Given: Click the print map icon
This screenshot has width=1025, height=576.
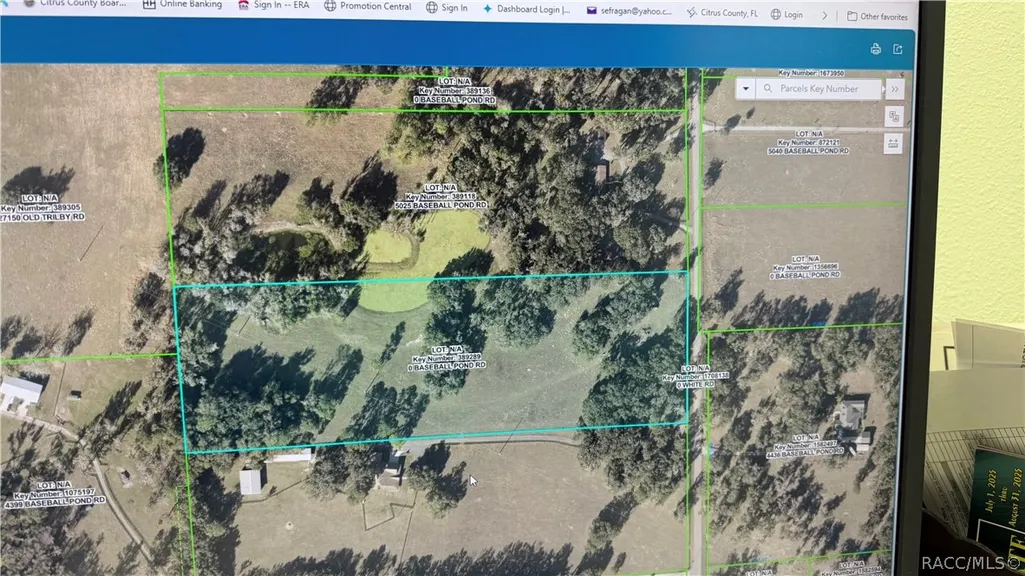Looking at the screenshot, I should click(x=875, y=49).
